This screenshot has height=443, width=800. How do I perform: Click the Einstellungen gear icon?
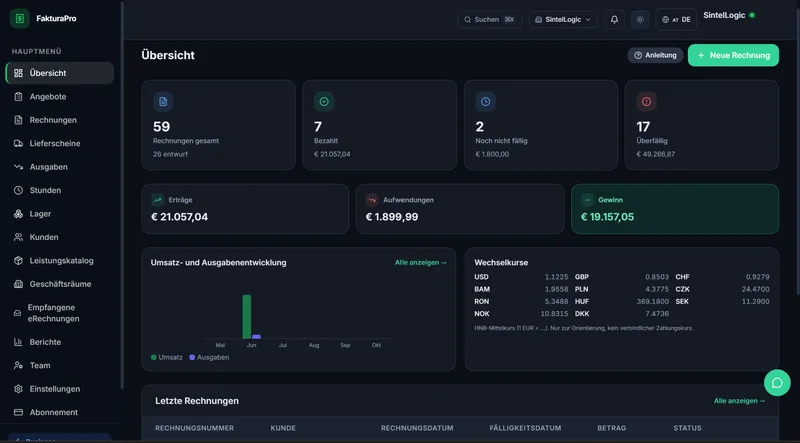point(18,389)
